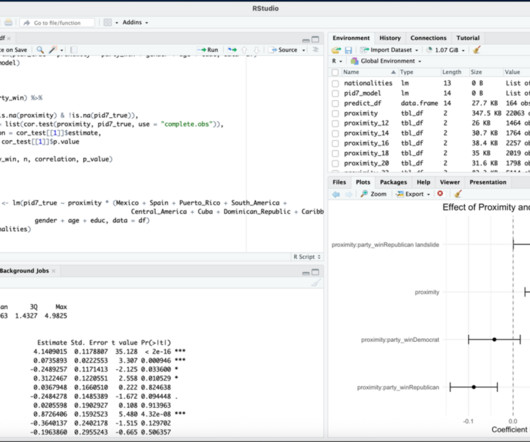Switch to the Packages tab

(393, 182)
